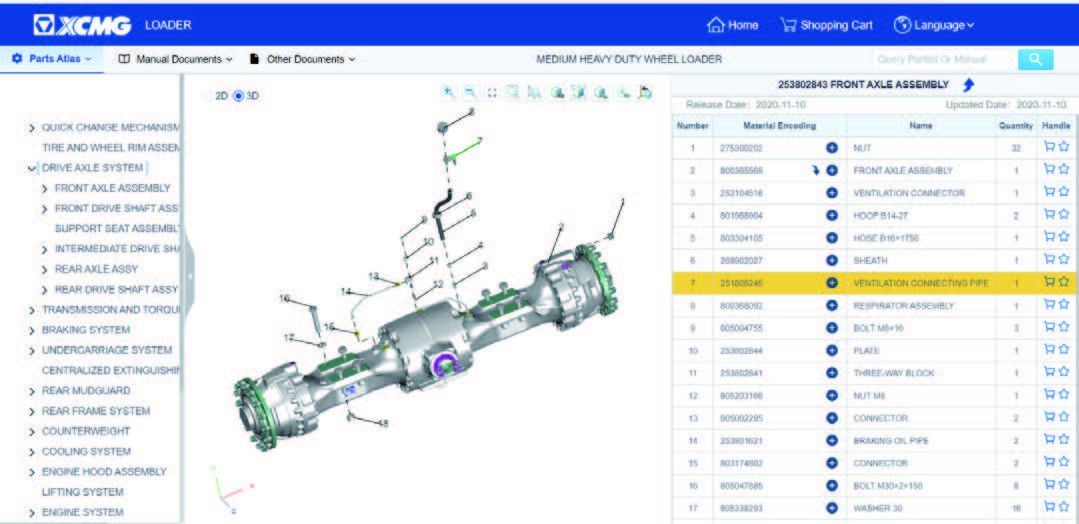Add NUT row to shopping cart

coord(1049,147)
